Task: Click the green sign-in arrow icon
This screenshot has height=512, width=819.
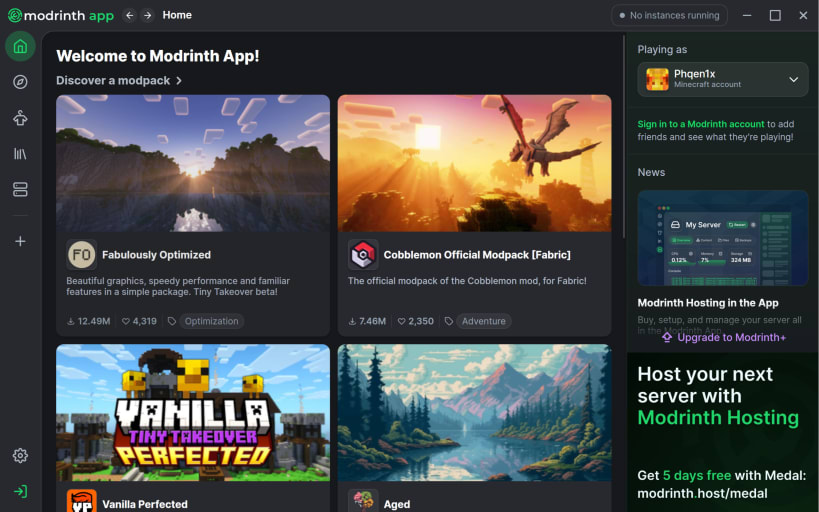Action: 20,491
